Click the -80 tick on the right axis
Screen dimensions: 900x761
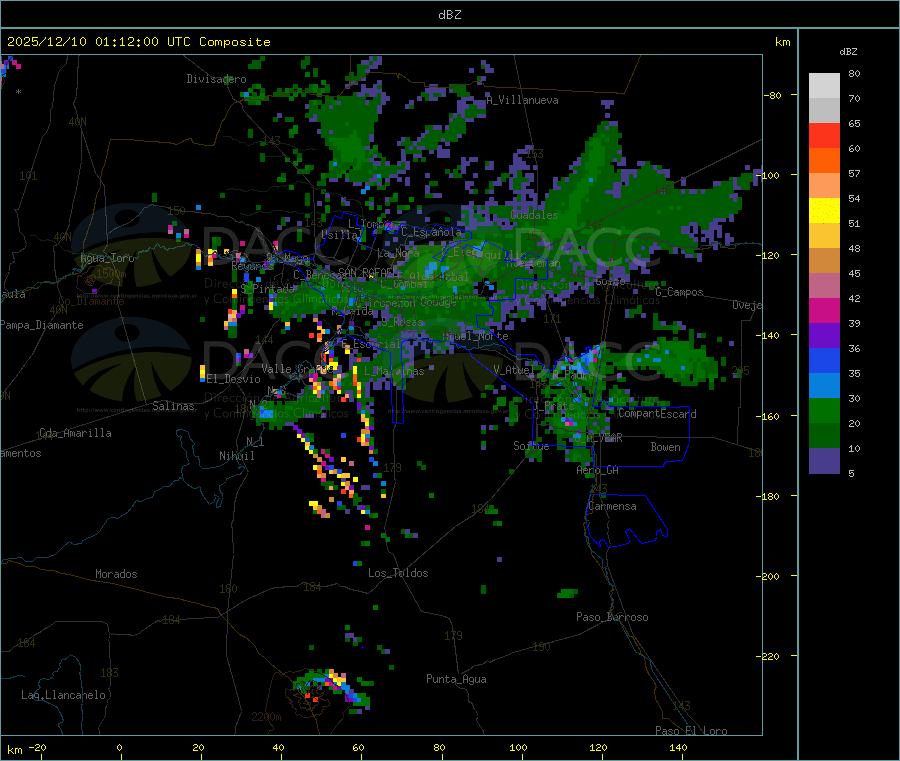coord(773,95)
